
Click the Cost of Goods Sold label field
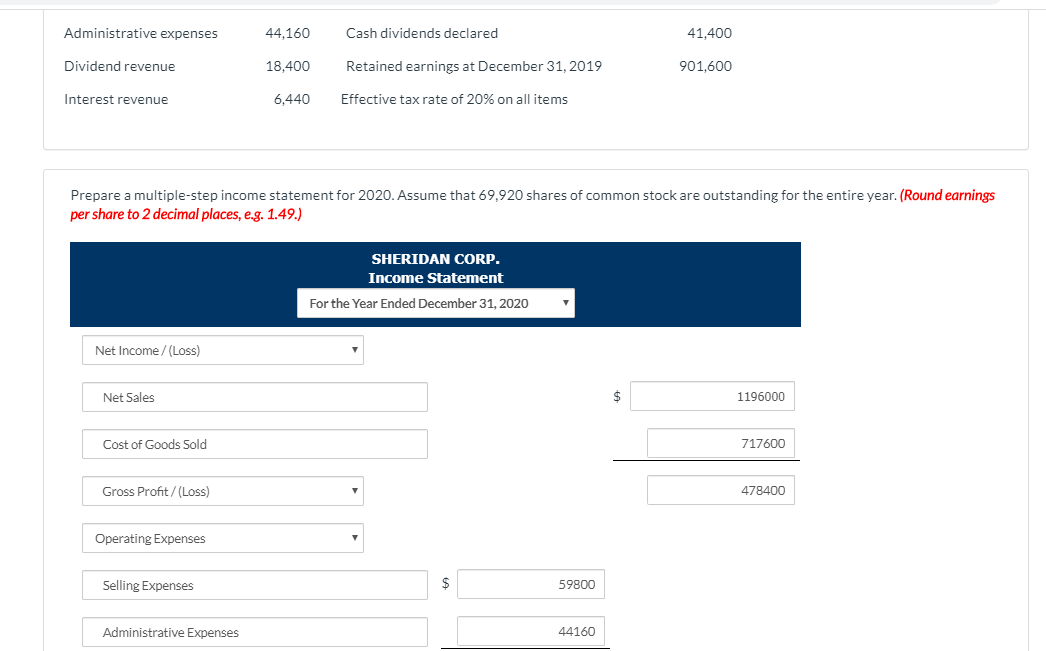pyautogui.click(x=254, y=444)
